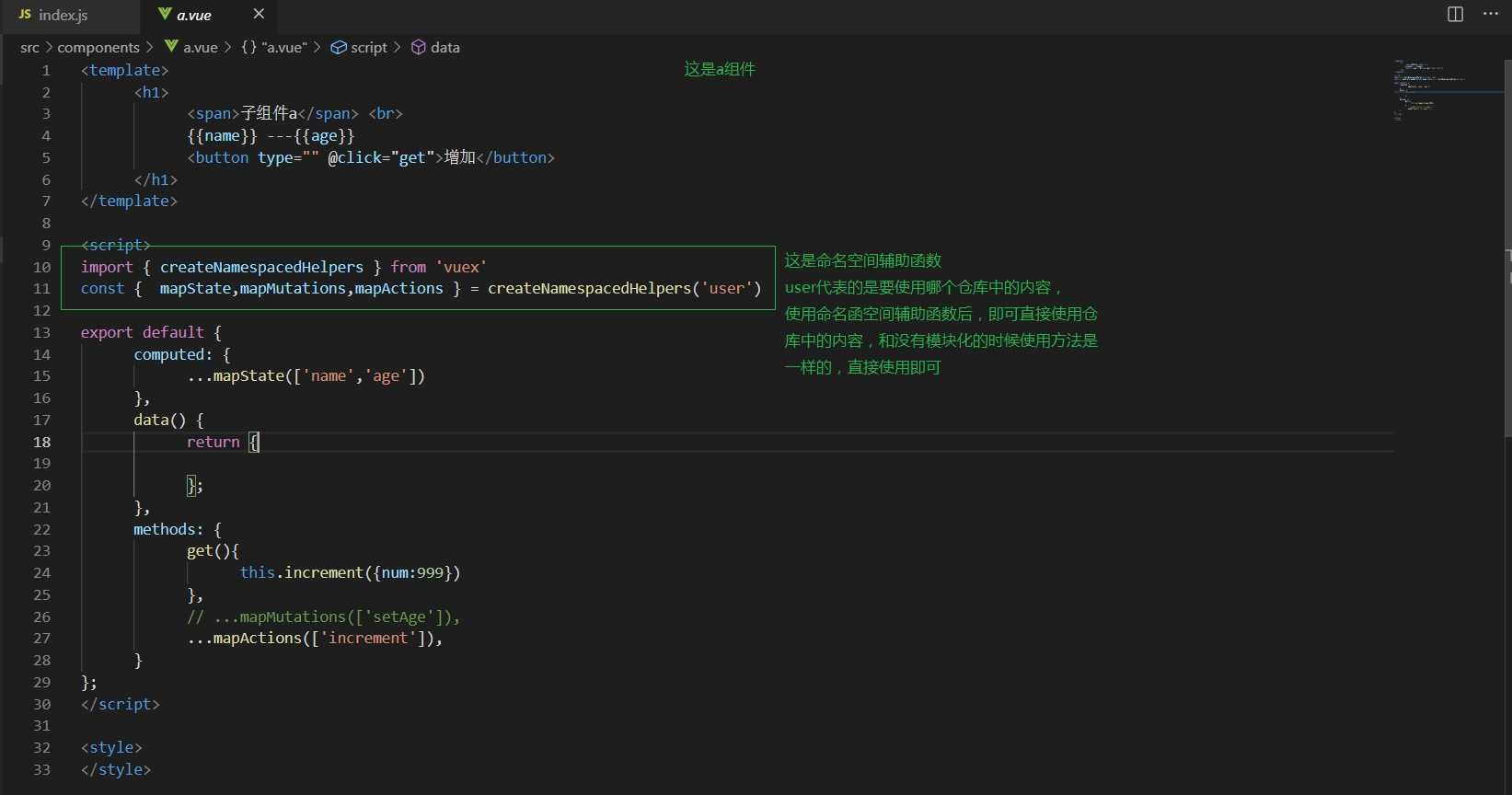Click "methods:" on line 22

coord(168,529)
